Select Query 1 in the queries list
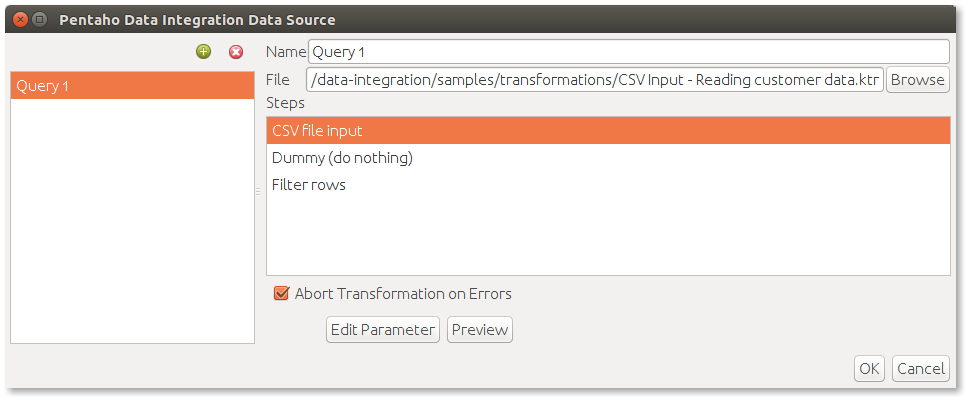Image resolution: width=965 pixels, height=397 pixels. coord(132,86)
